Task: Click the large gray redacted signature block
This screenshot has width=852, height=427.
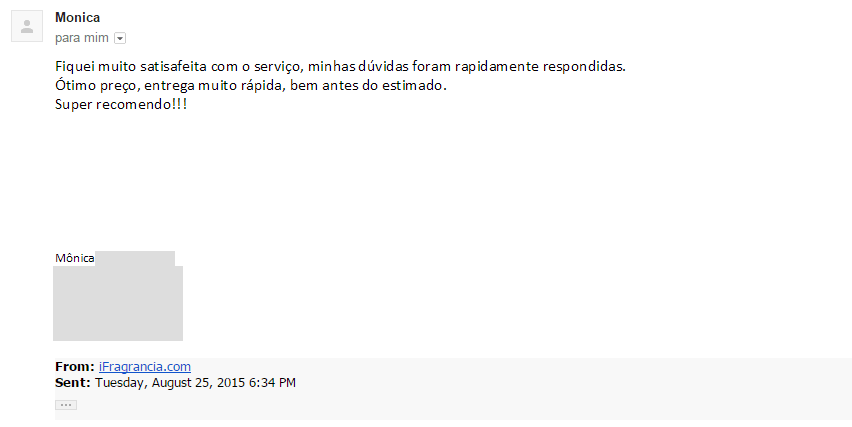Action: [x=118, y=303]
